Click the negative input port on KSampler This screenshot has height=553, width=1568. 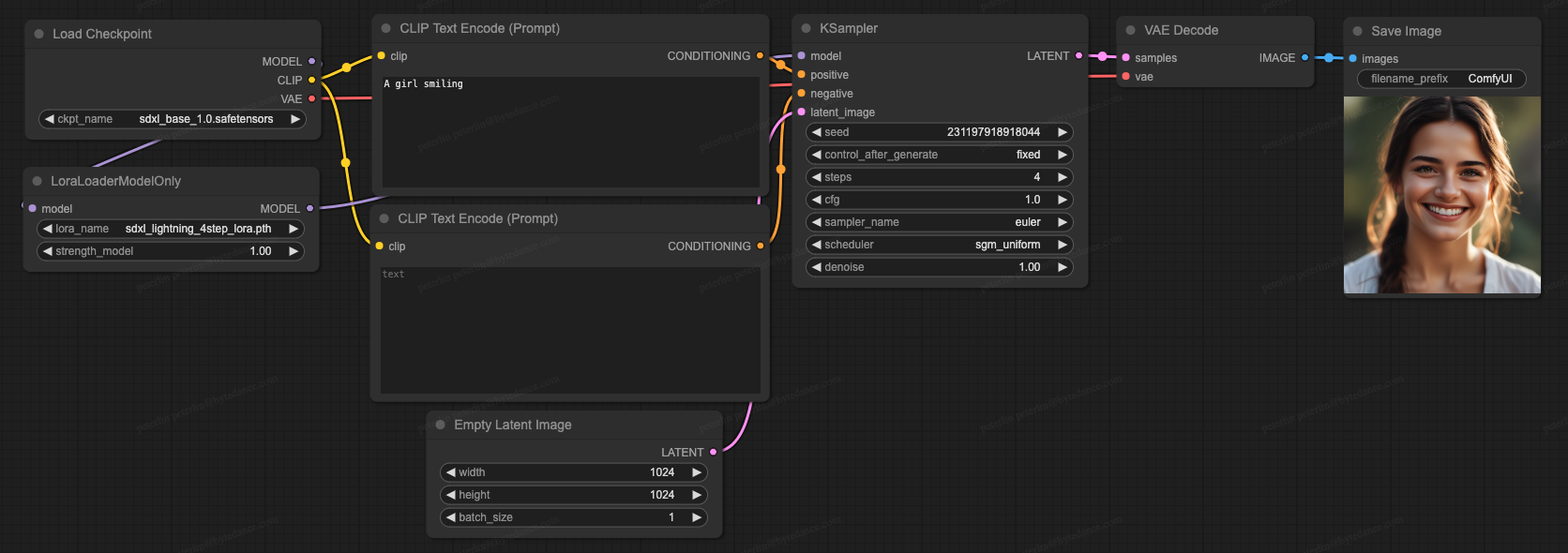[x=801, y=94]
